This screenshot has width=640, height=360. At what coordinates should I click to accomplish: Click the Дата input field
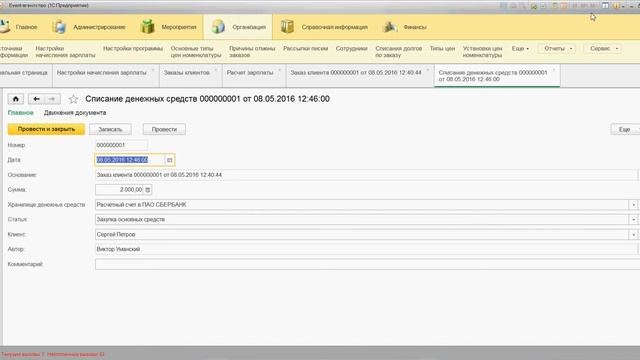pyautogui.click(x=130, y=160)
